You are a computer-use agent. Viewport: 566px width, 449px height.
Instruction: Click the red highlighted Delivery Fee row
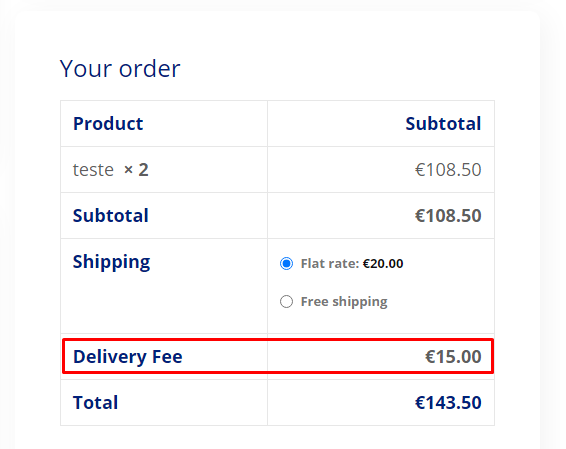coord(278,356)
